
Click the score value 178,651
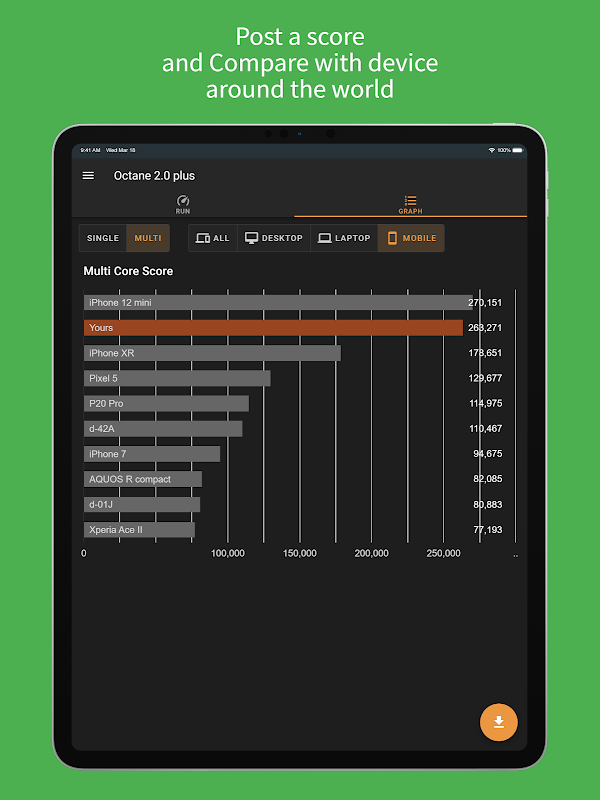tap(485, 353)
